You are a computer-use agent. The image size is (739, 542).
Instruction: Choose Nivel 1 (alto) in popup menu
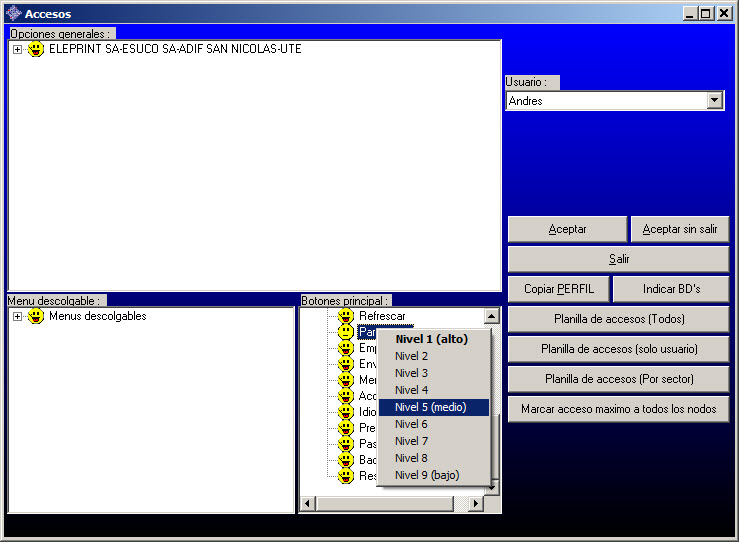coord(434,339)
